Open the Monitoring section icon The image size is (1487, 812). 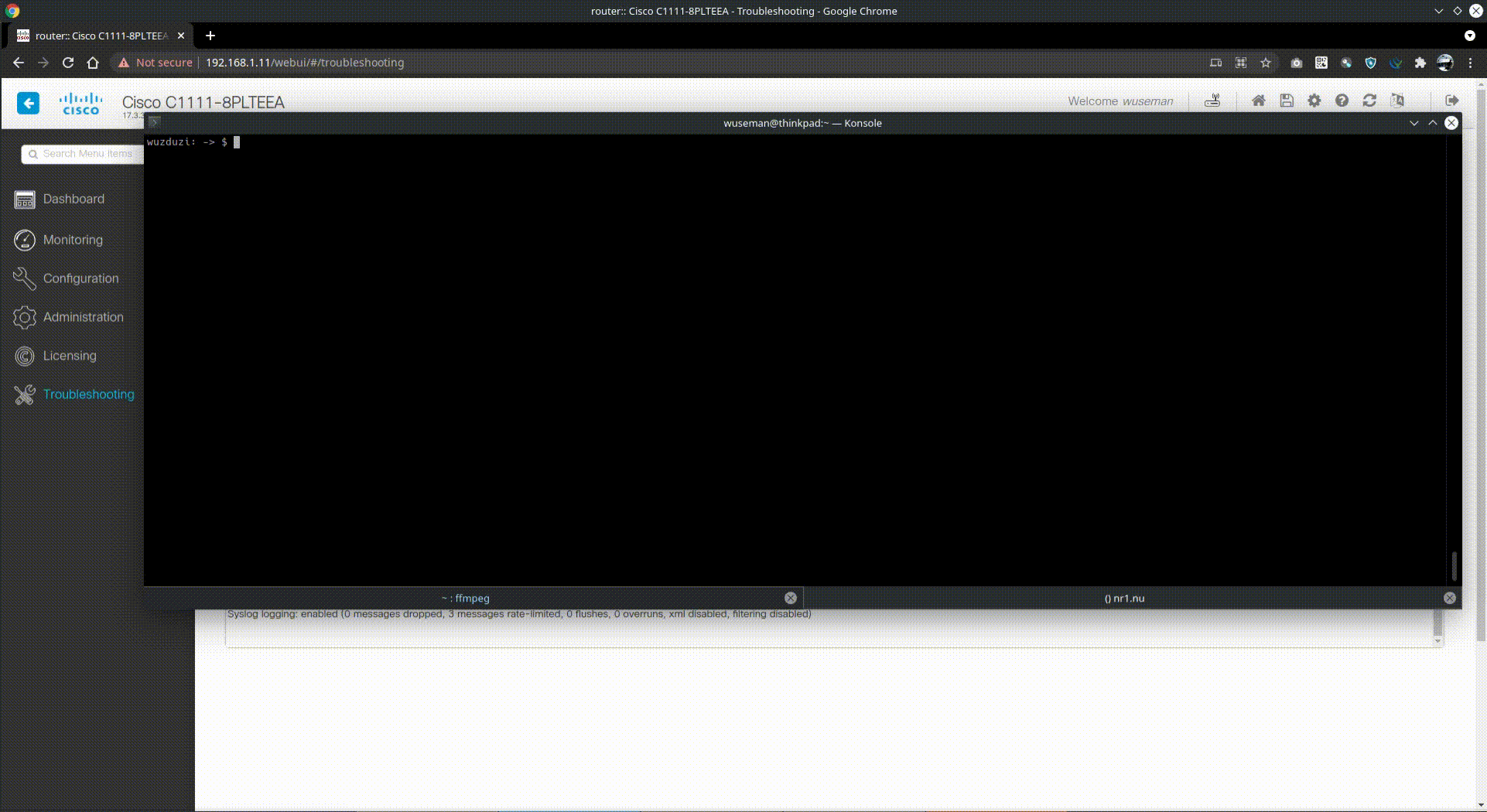pos(24,240)
